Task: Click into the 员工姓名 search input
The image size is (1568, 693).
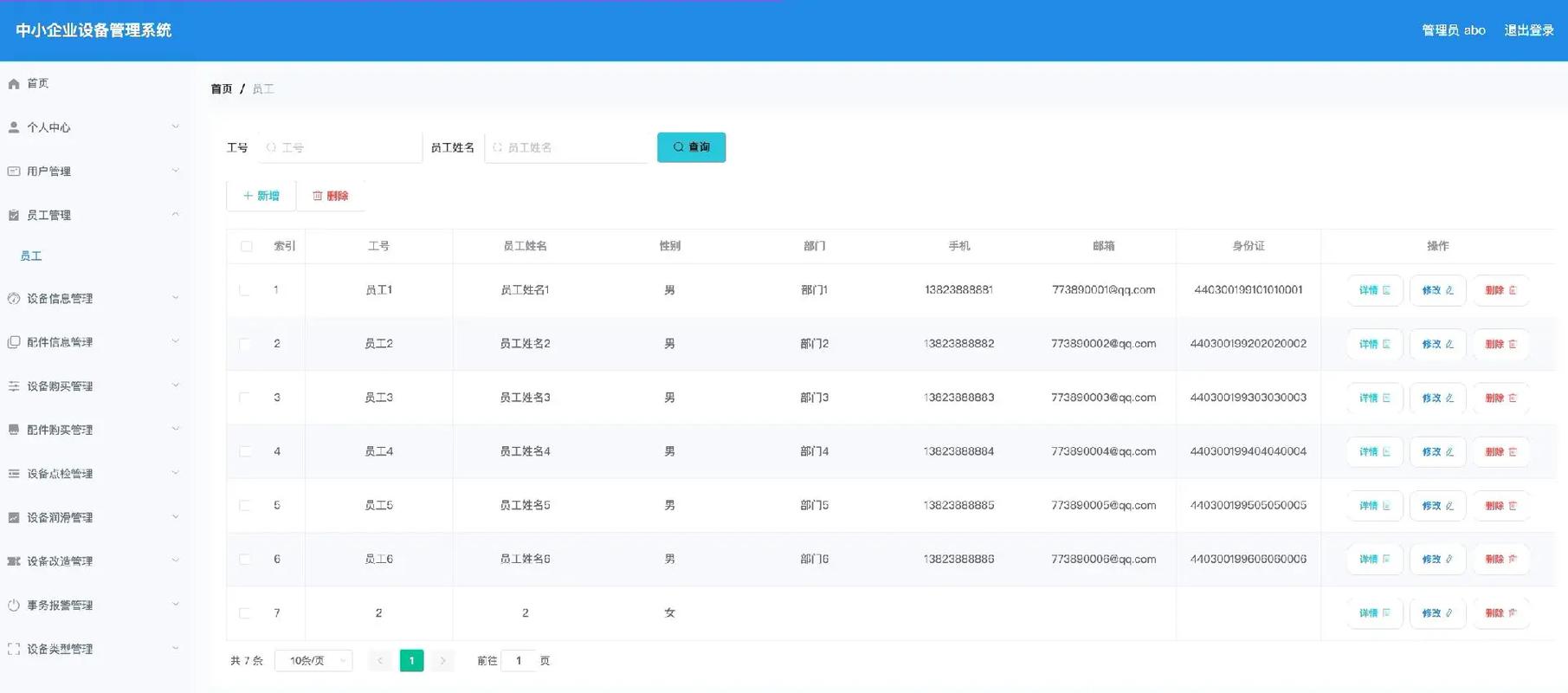Action: pos(566,147)
